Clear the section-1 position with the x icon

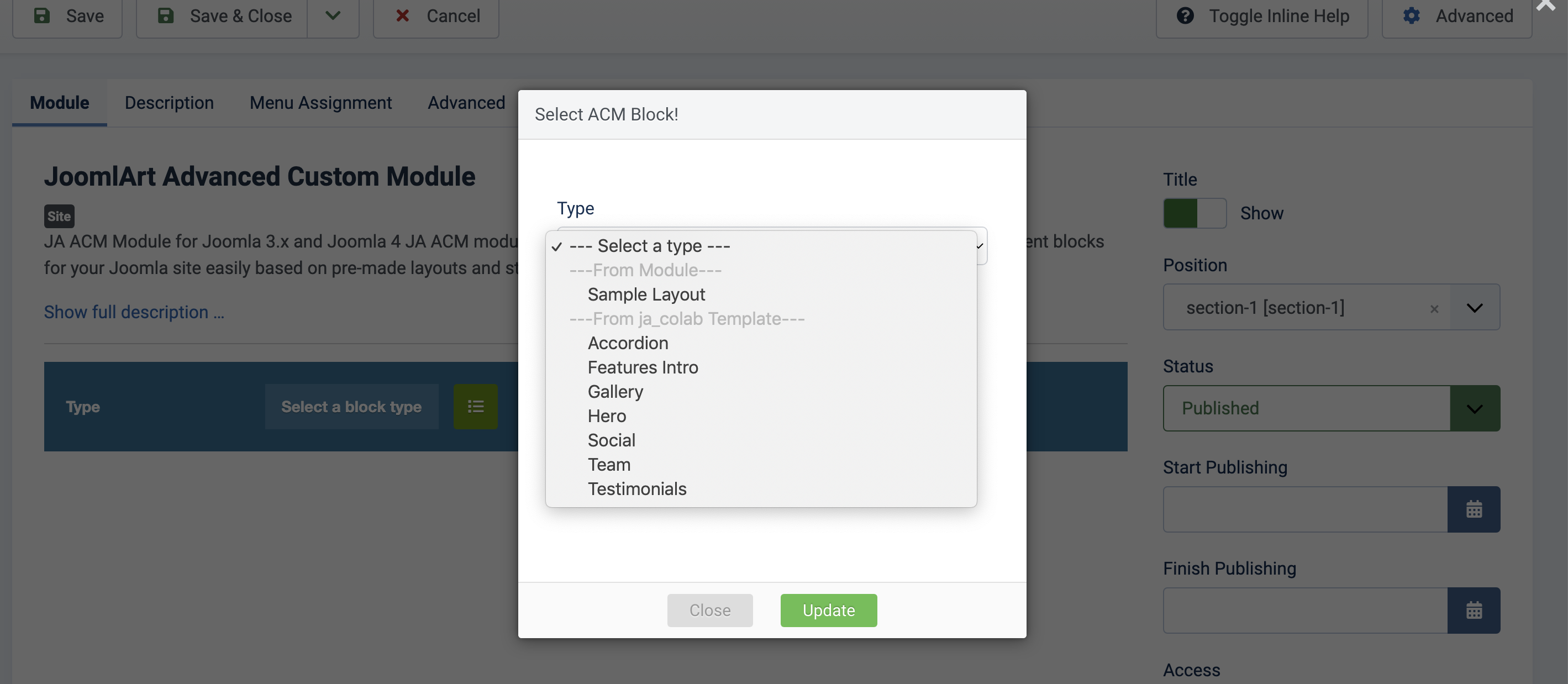[x=1434, y=308]
